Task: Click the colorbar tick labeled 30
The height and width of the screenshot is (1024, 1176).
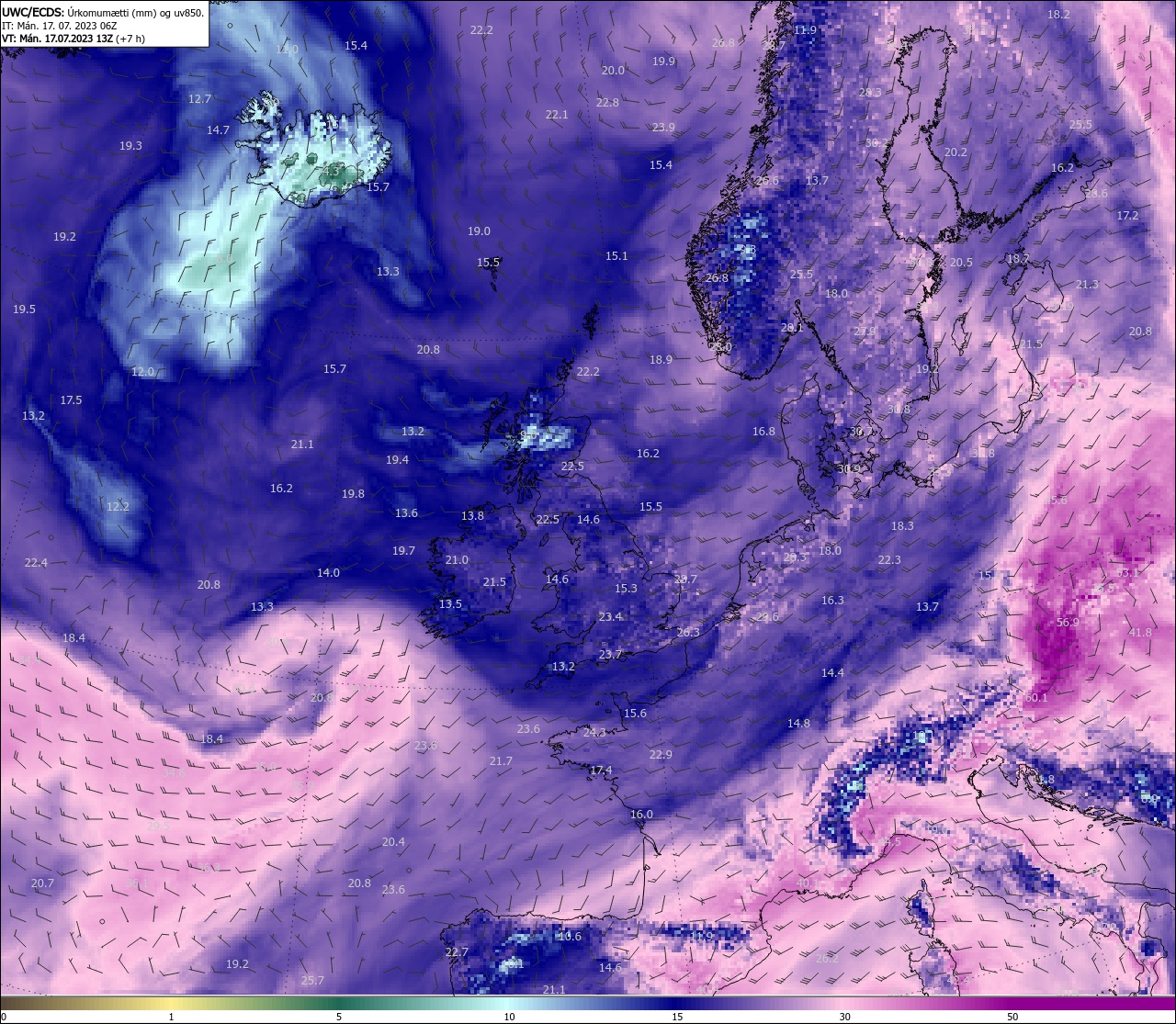Action: pos(844,1017)
